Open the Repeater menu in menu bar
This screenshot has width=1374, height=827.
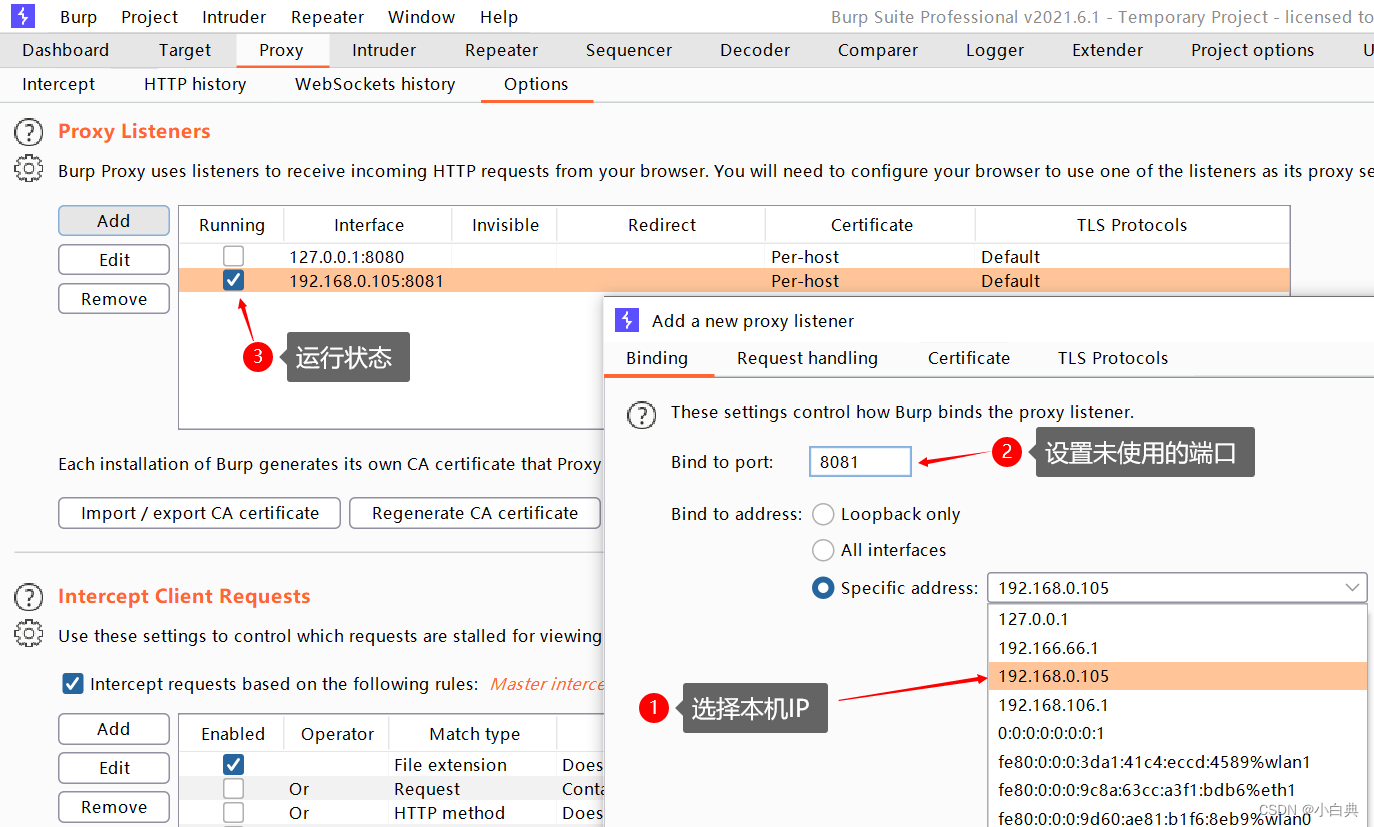click(328, 17)
